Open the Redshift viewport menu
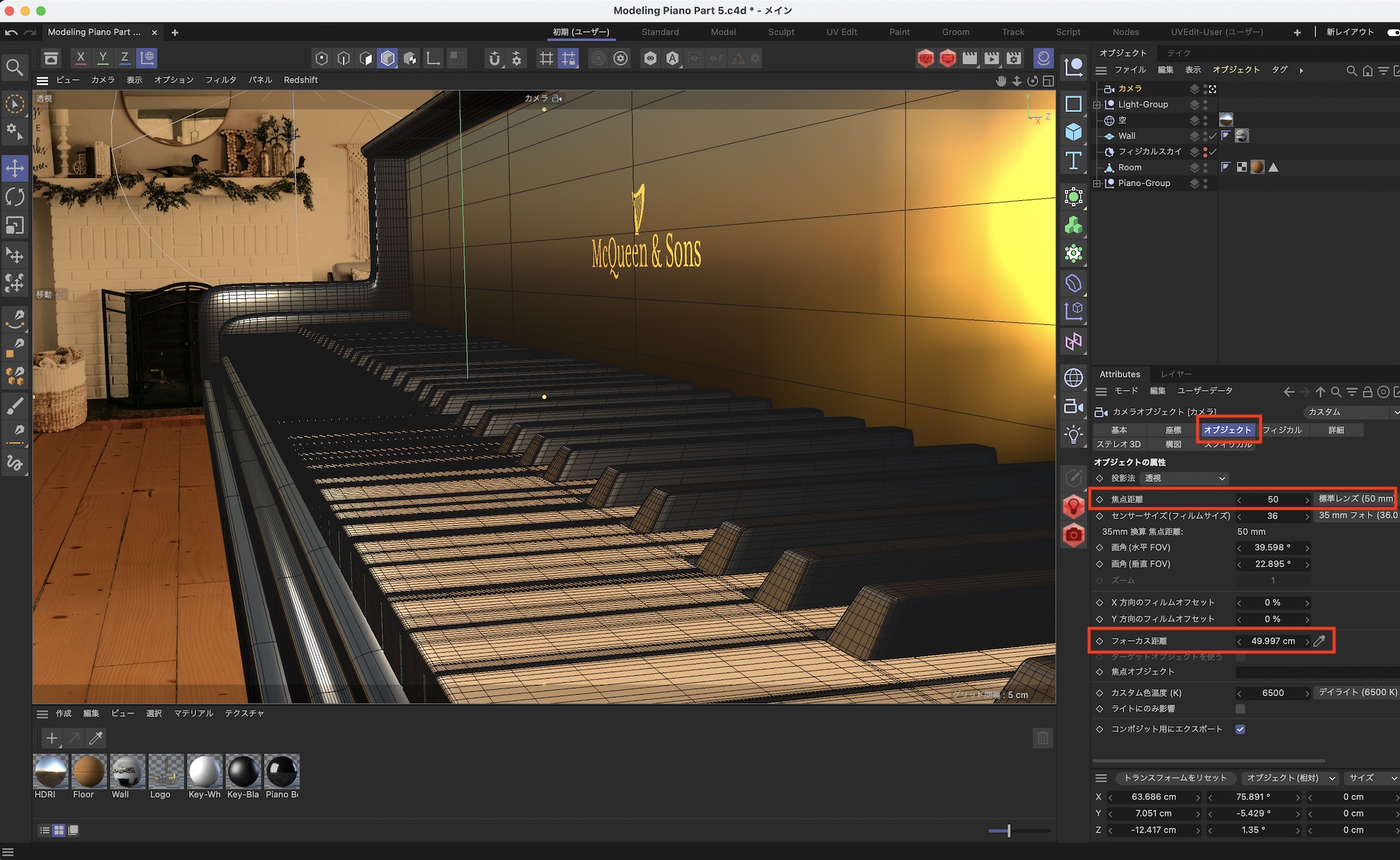 (x=300, y=80)
